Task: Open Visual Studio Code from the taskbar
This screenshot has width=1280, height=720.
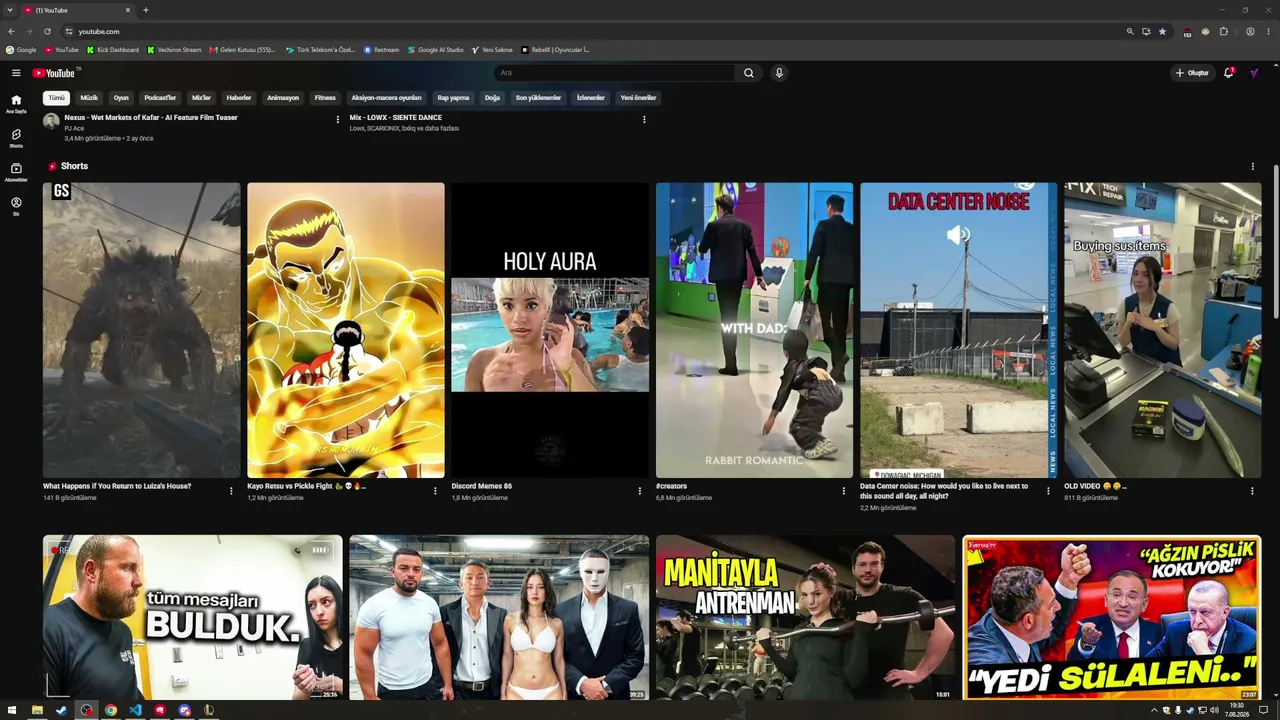Action: tap(135, 710)
